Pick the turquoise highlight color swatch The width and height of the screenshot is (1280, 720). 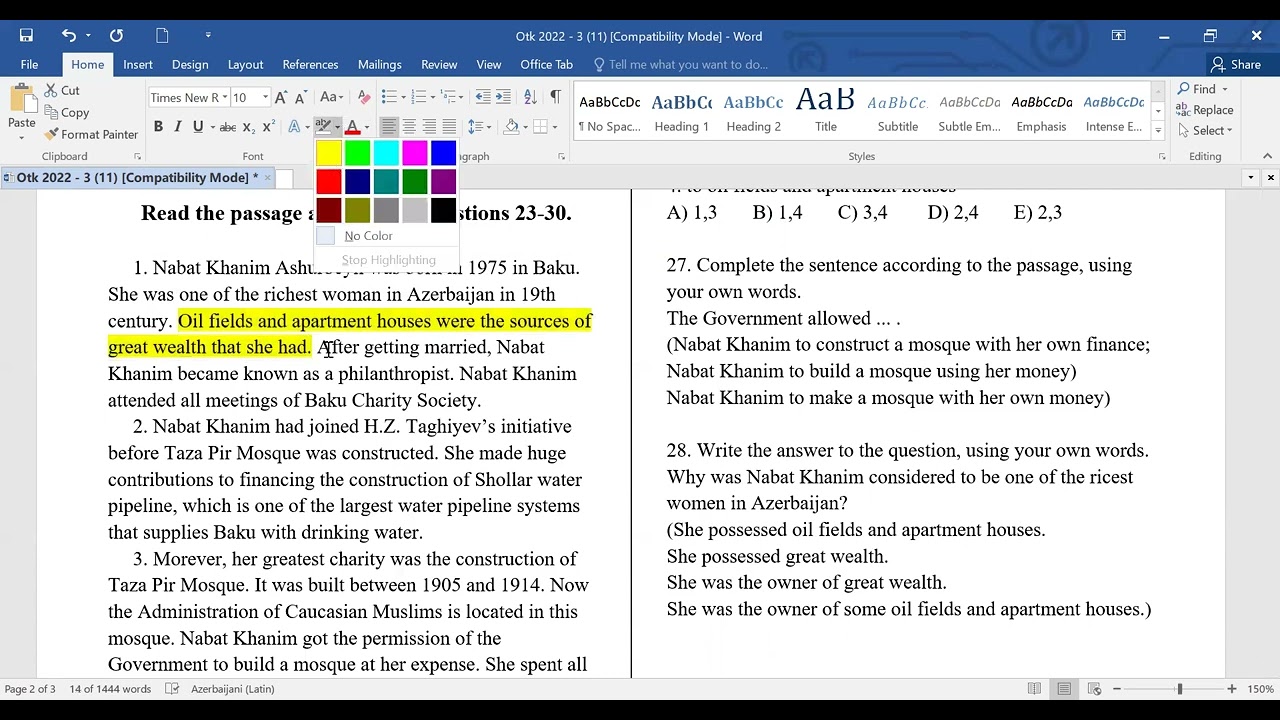386,153
